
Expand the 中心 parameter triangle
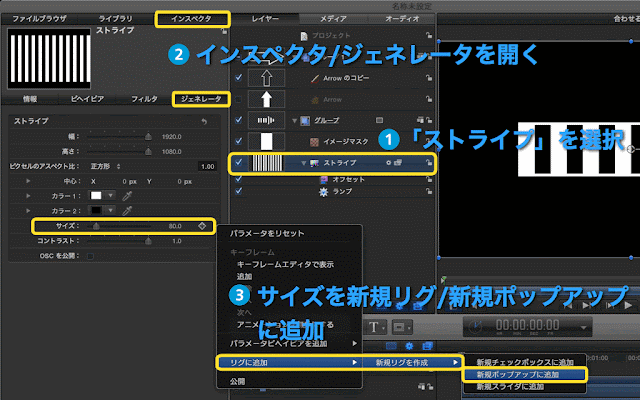[28, 181]
